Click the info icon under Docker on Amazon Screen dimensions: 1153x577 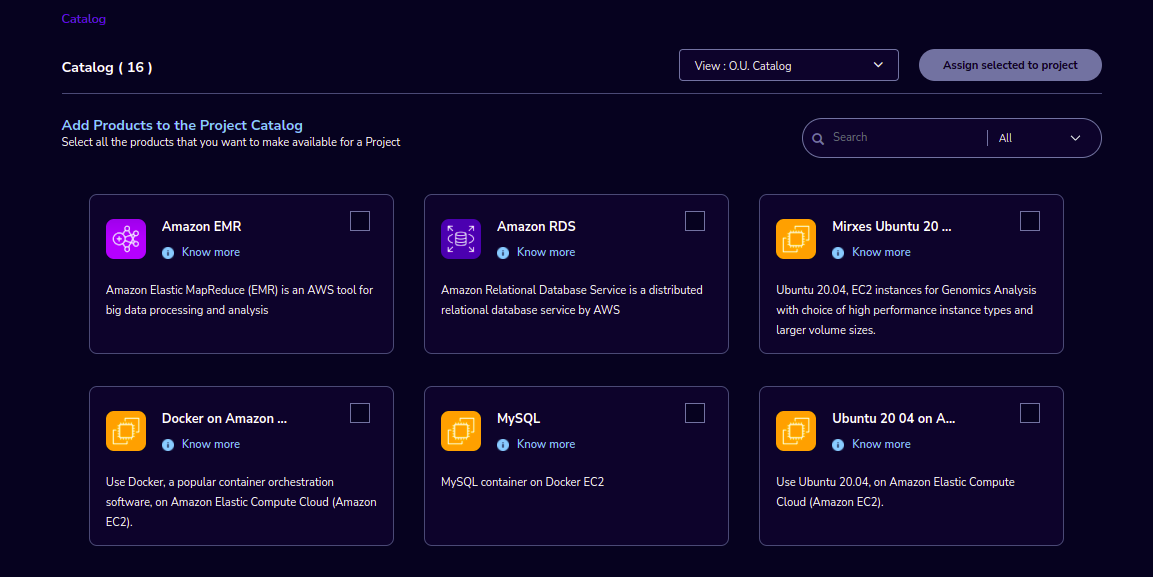[x=168, y=445]
